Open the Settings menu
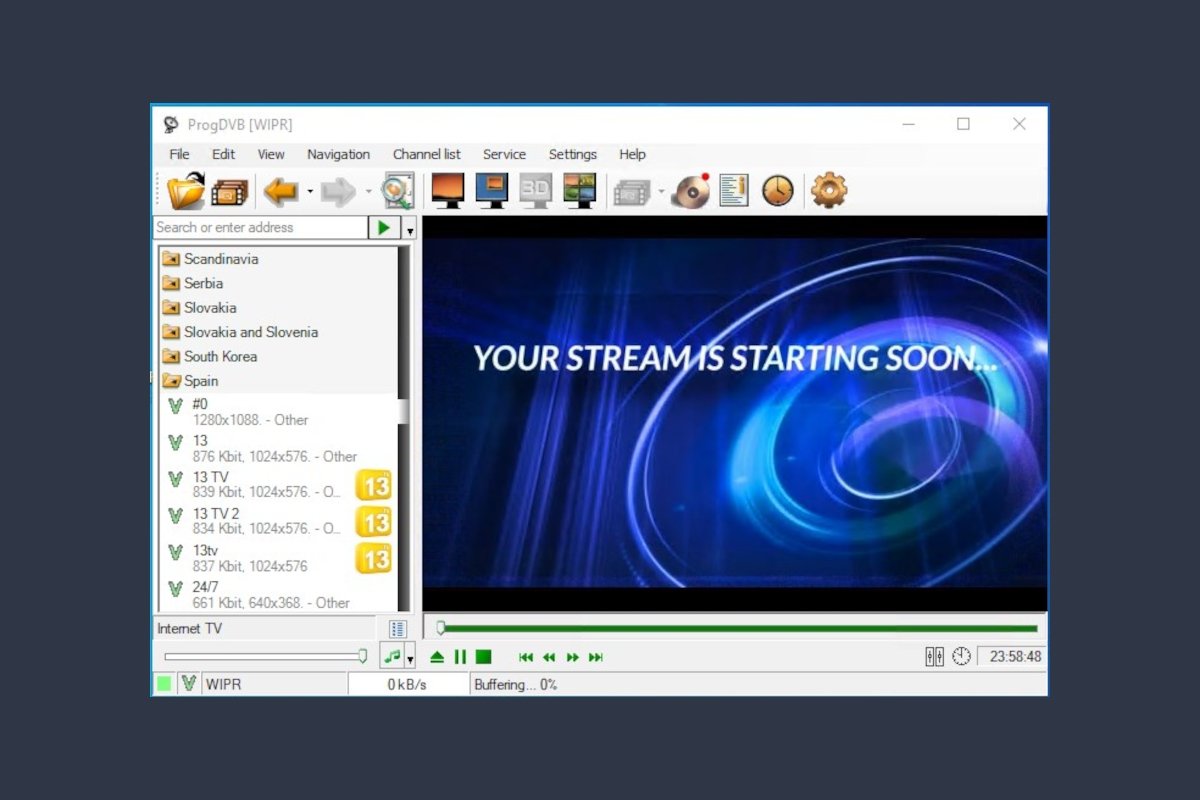The image size is (1200, 800). (x=572, y=154)
